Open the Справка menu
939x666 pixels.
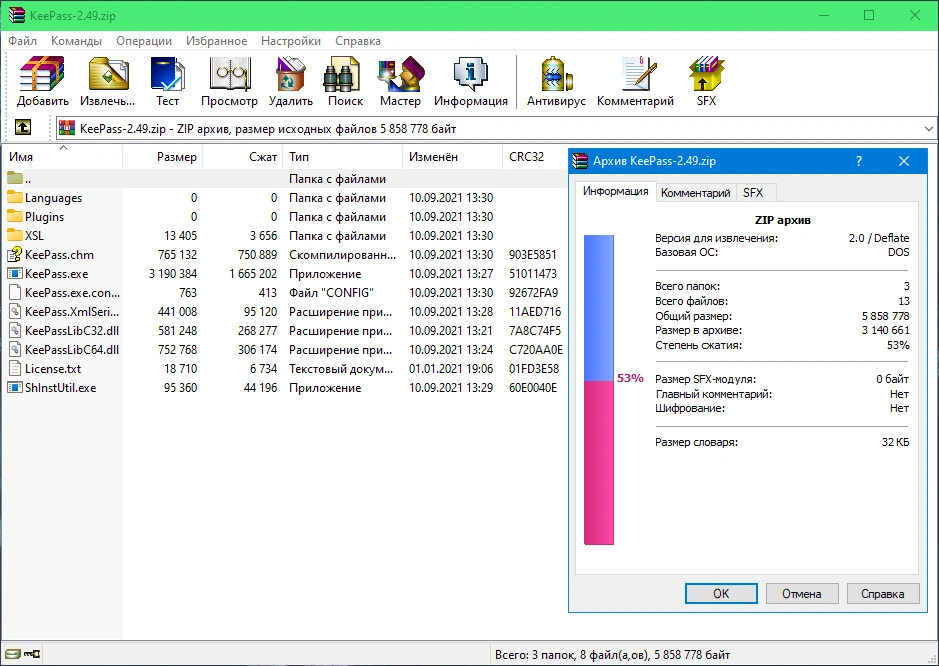click(358, 41)
